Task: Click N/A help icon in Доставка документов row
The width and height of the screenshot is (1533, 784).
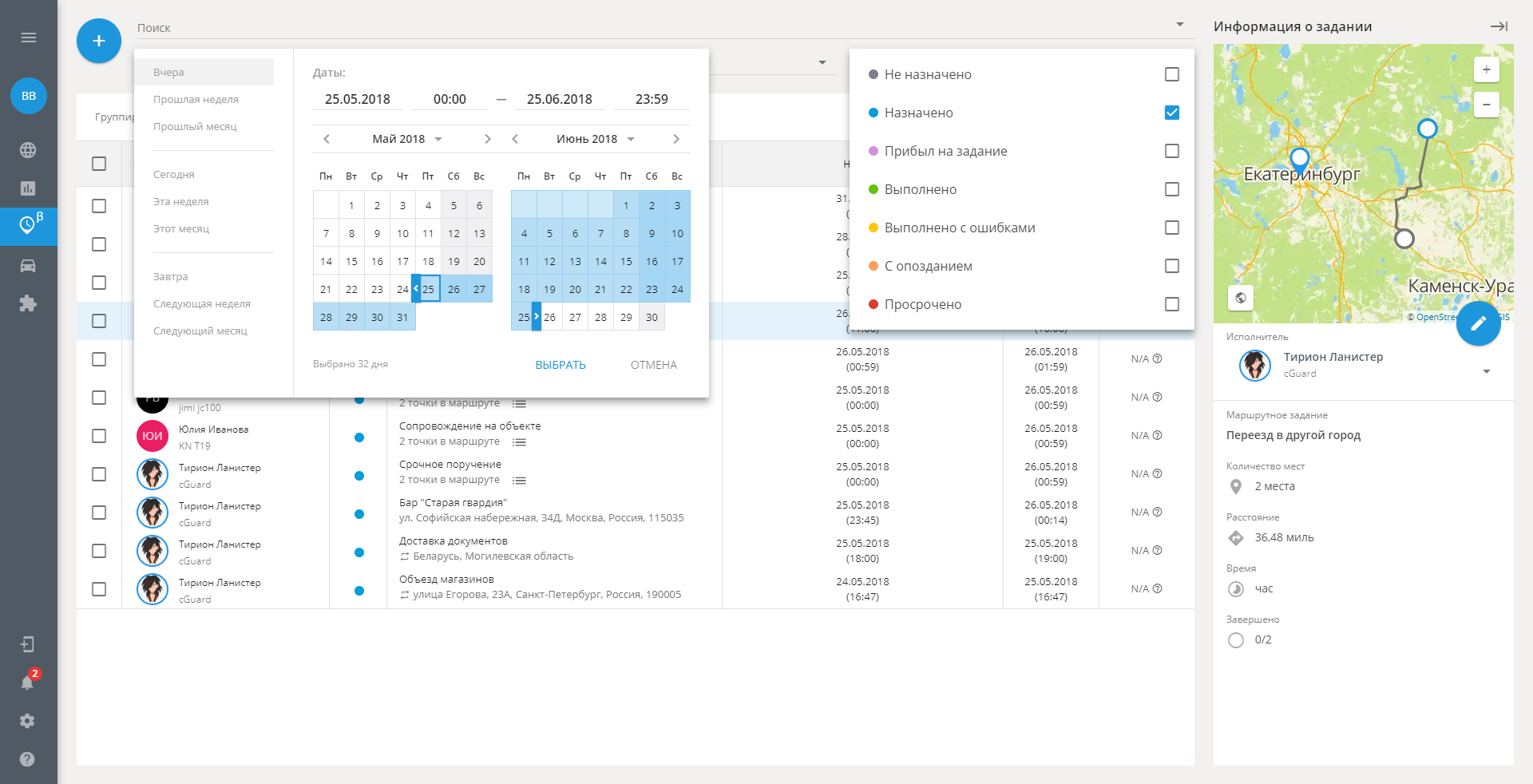Action: (x=1158, y=550)
